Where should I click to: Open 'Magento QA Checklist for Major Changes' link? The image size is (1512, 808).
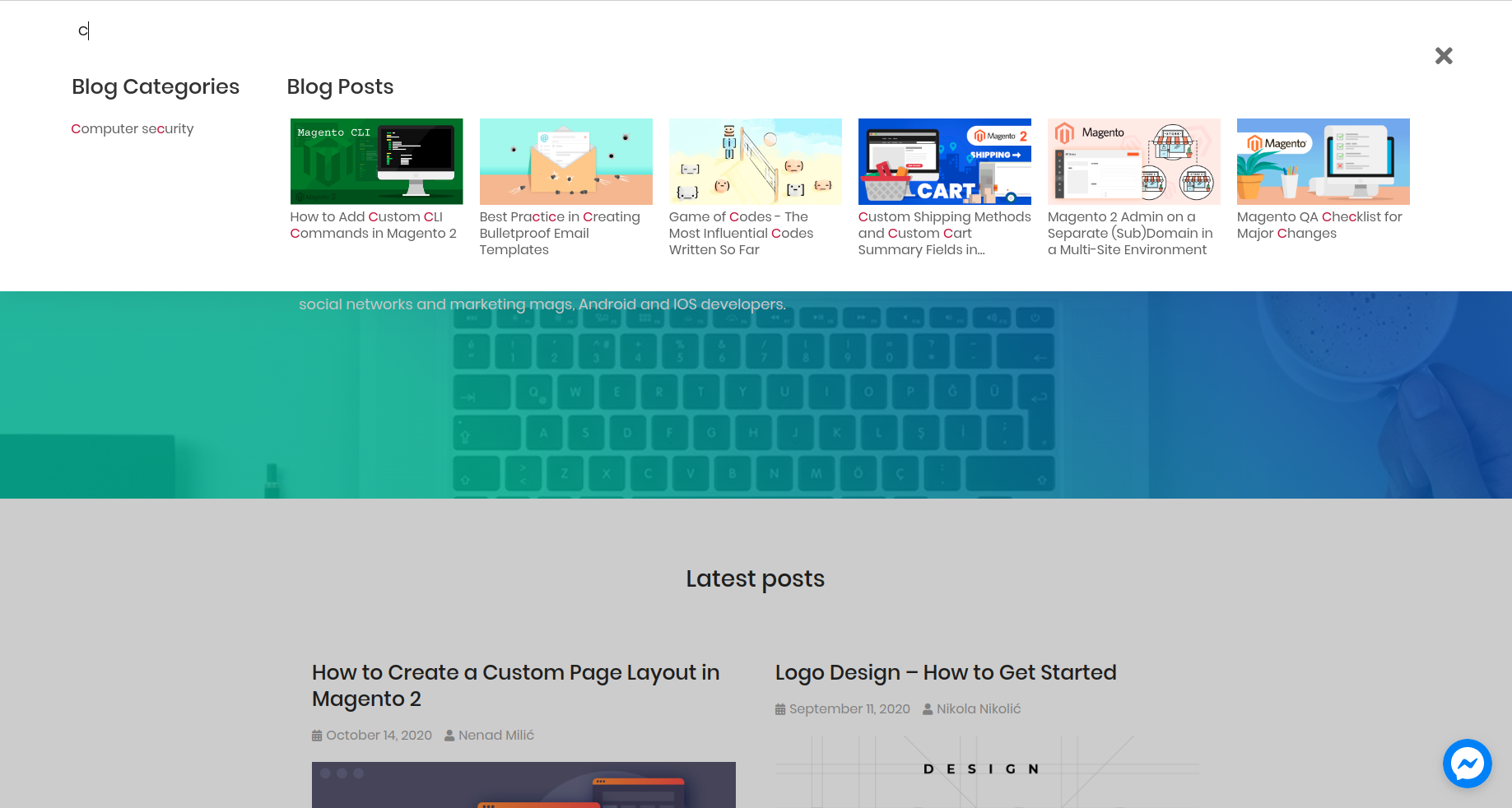[1319, 225]
